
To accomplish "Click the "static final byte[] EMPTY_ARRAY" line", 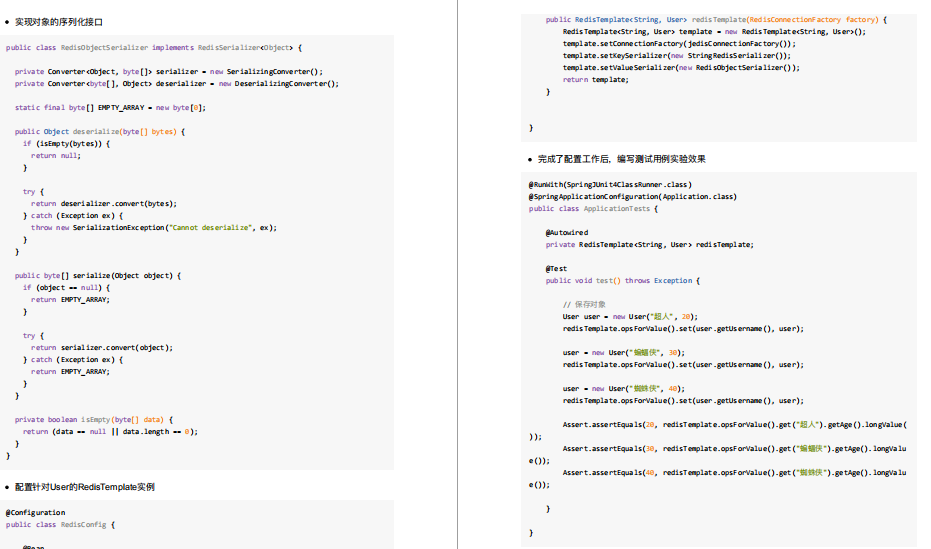I will pyautogui.click(x=110, y=107).
